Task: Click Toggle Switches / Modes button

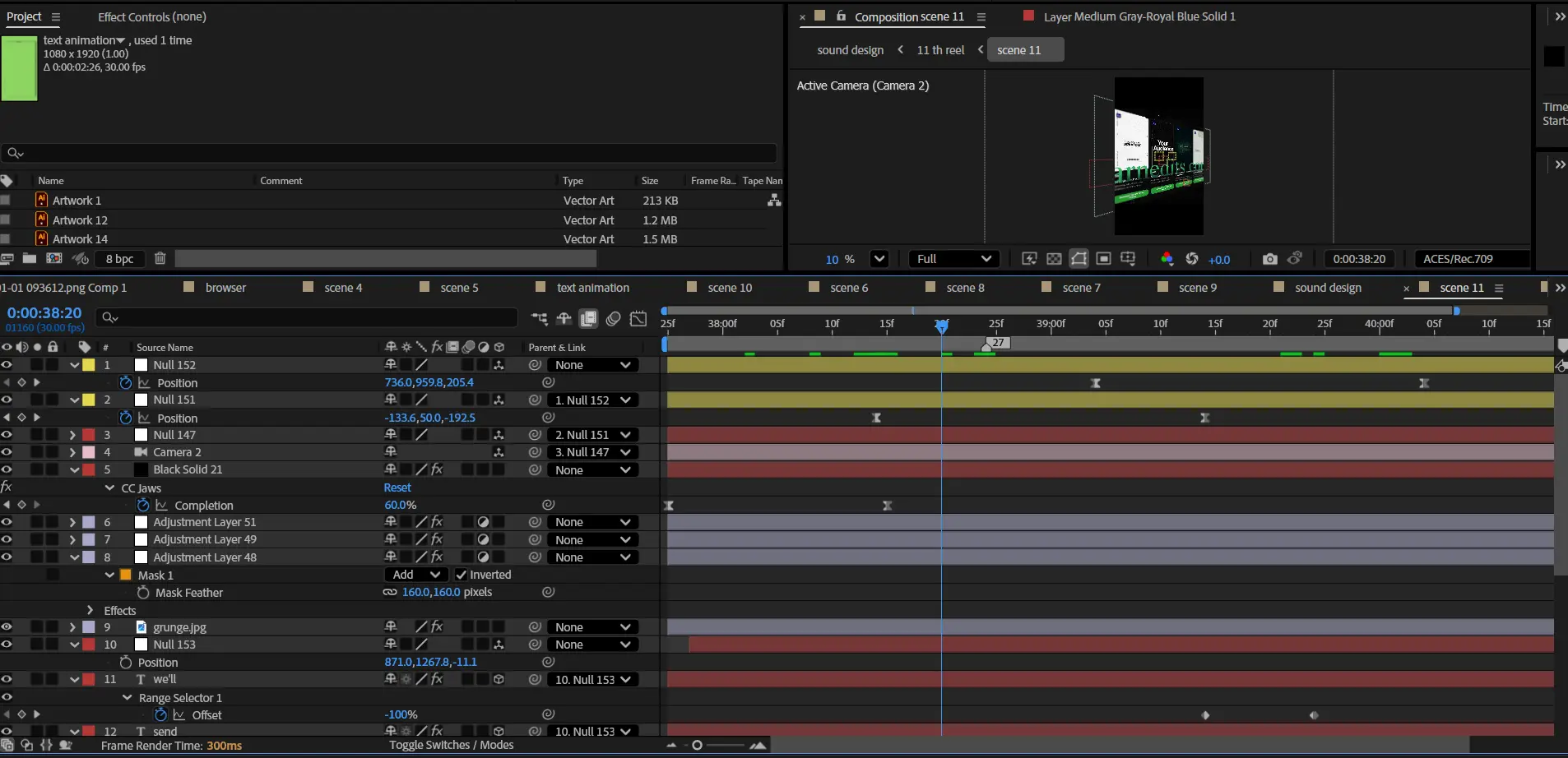Action: (451, 745)
